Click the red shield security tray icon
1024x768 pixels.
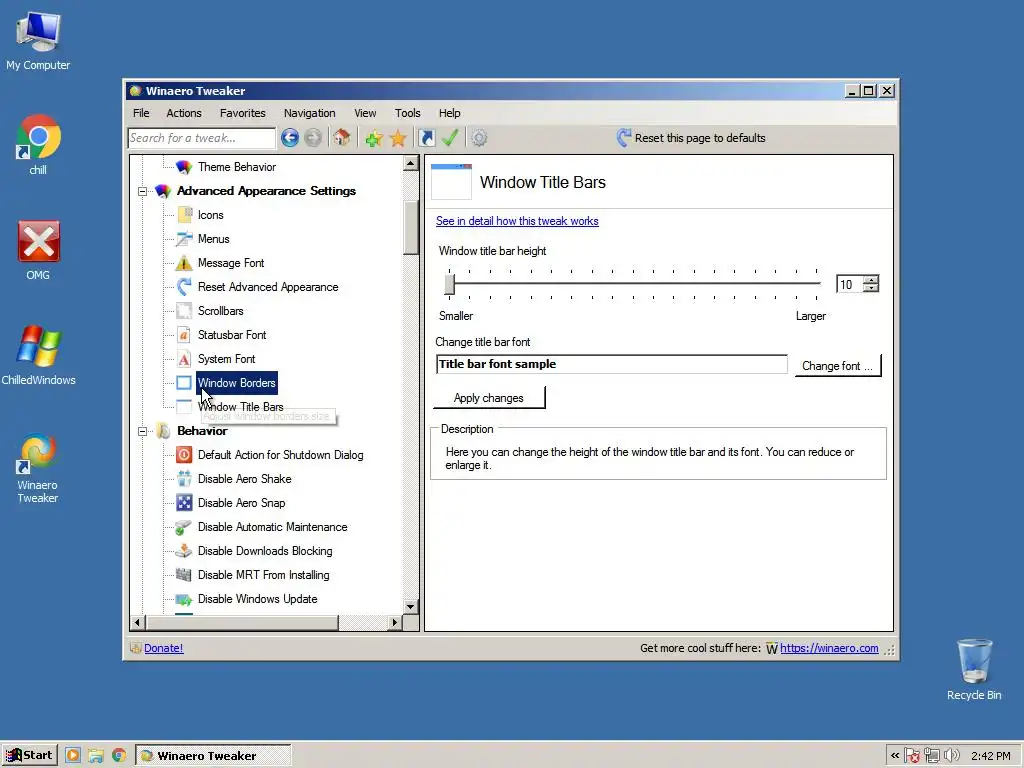coord(912,756)
